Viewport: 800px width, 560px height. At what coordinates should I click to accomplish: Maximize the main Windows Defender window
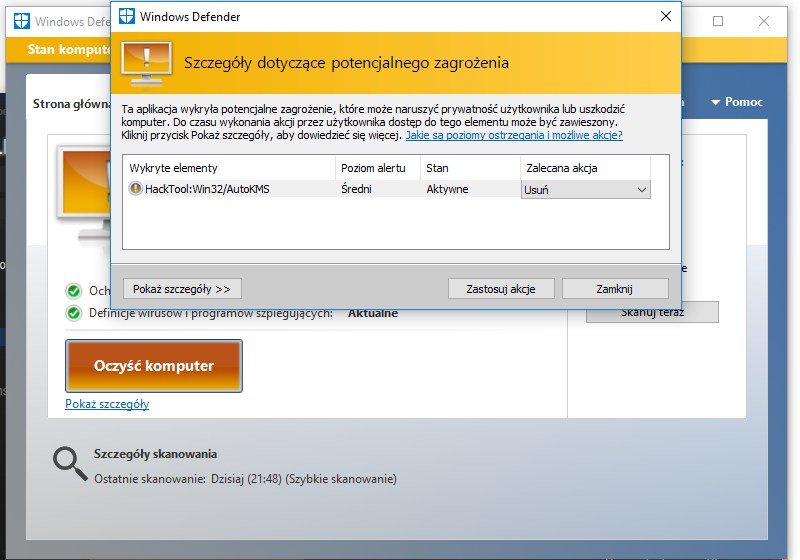718,21
